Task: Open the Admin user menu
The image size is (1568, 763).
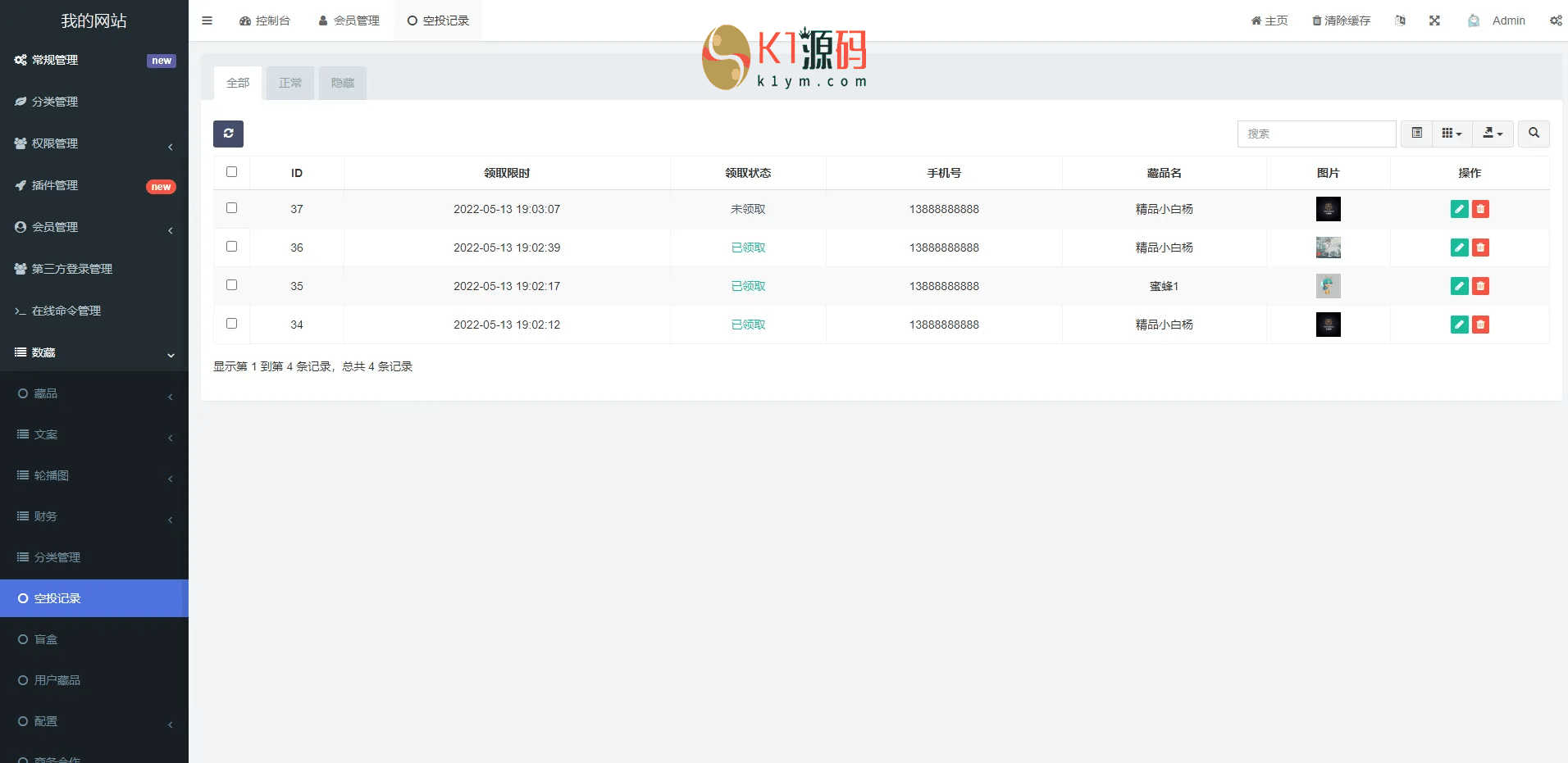Action: pyautogui.click(x=1497, y=20)
